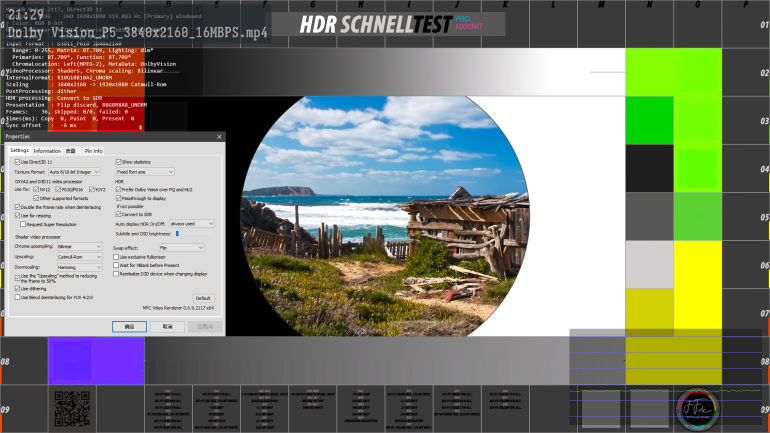Screen dimensions: 770x433
Task: Enable Request Super Resolution
Action: 23,225
